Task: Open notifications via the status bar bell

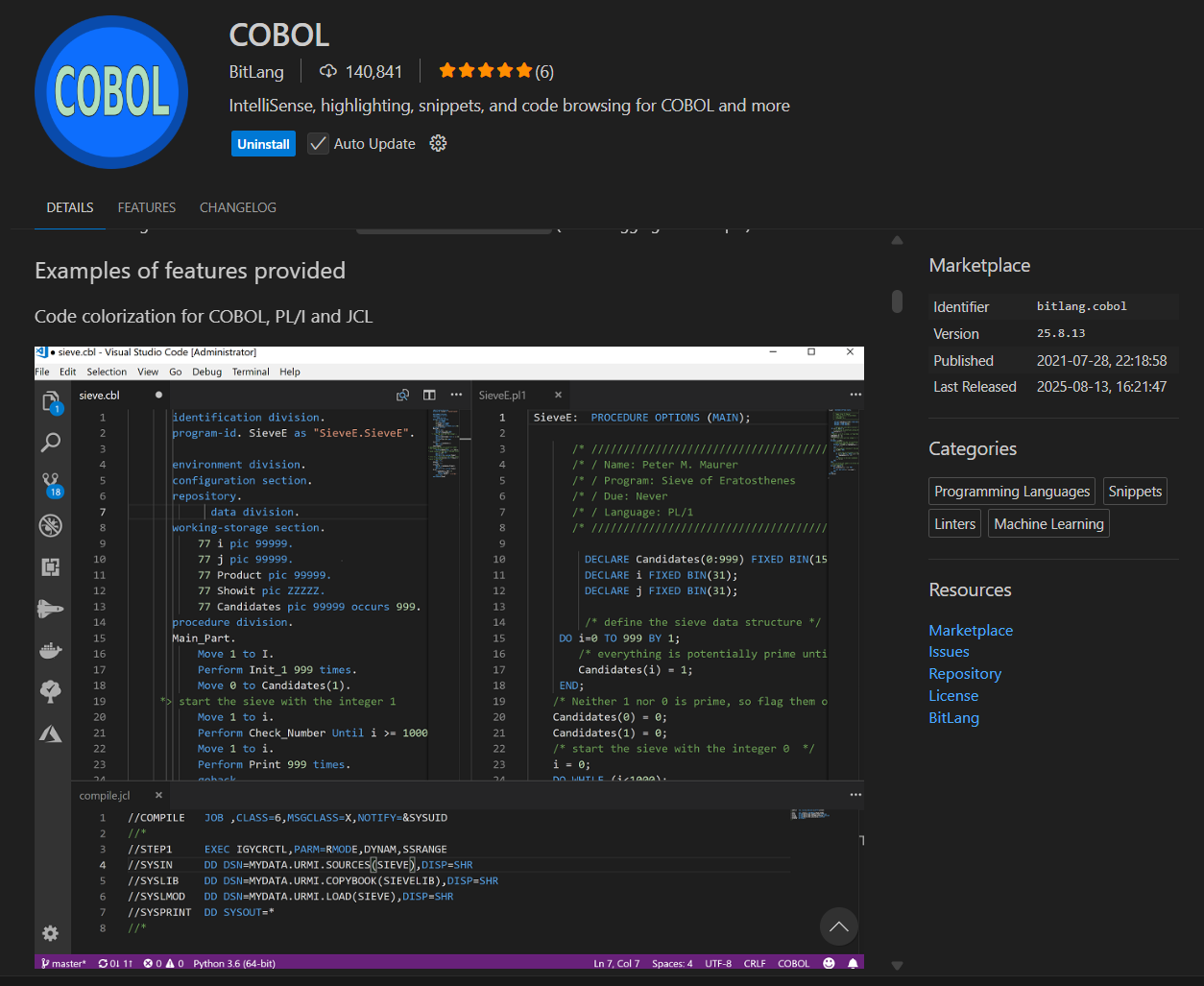Action: [x=853, y=962]
